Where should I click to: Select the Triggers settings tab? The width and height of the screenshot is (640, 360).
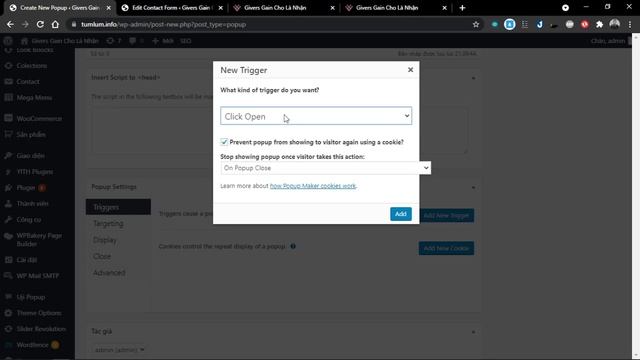[118, 207]
